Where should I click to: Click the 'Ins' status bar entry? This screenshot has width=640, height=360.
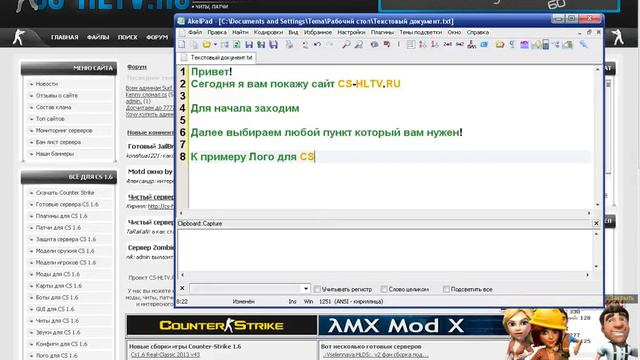click(x=292, y=301)
